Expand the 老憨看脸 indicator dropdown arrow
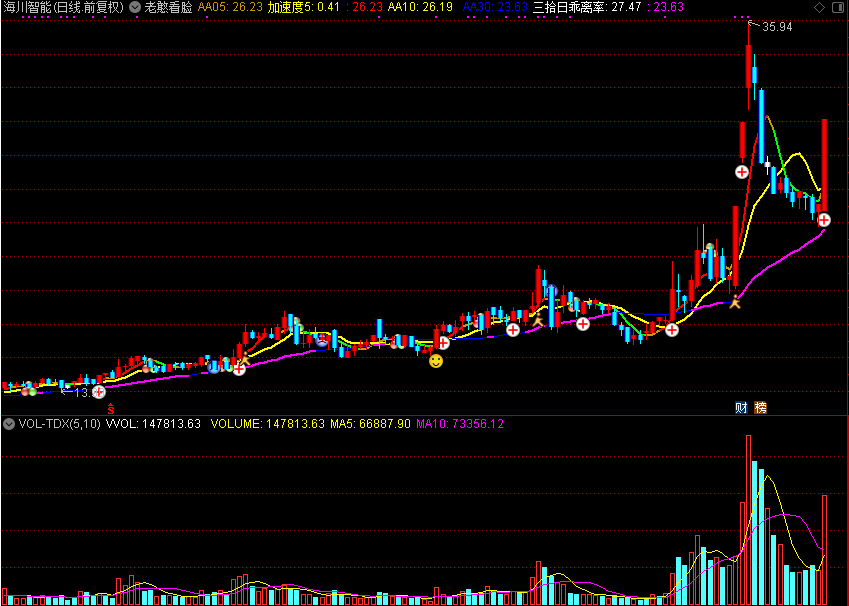 click(x=135, y=7)
